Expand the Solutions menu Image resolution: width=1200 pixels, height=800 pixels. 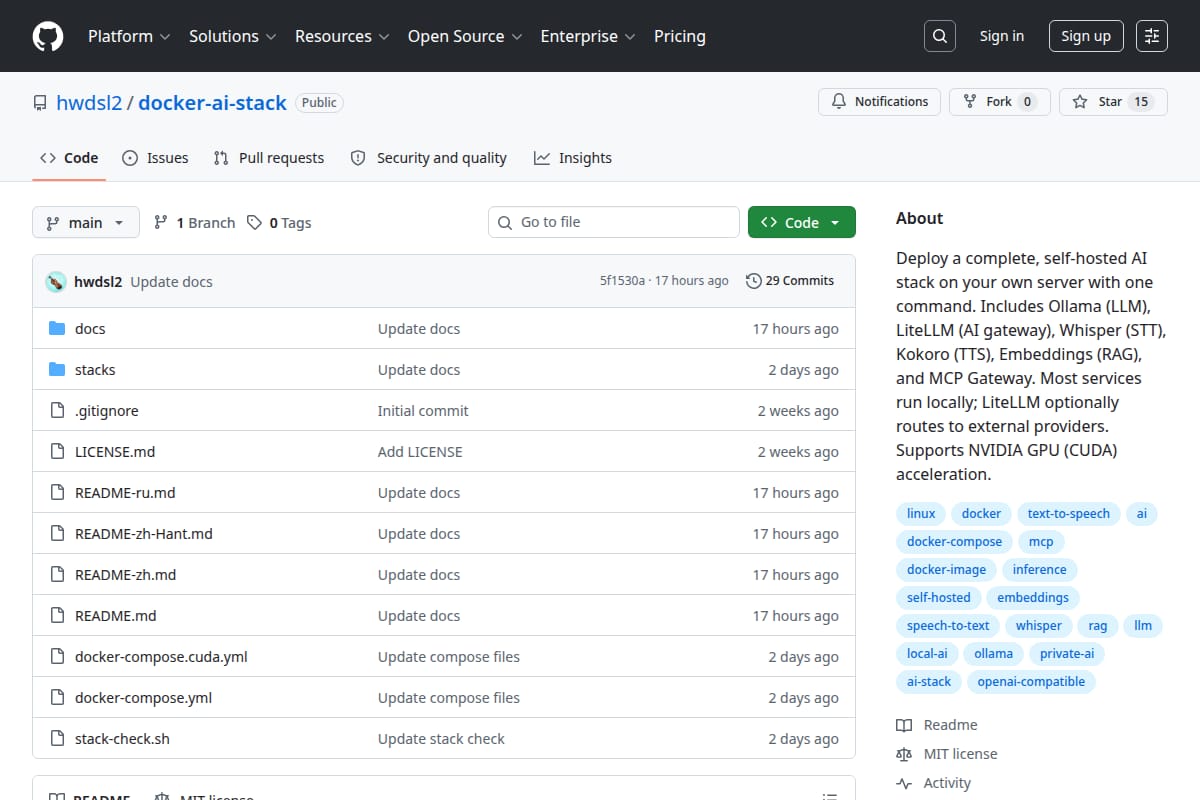(233, 36)
